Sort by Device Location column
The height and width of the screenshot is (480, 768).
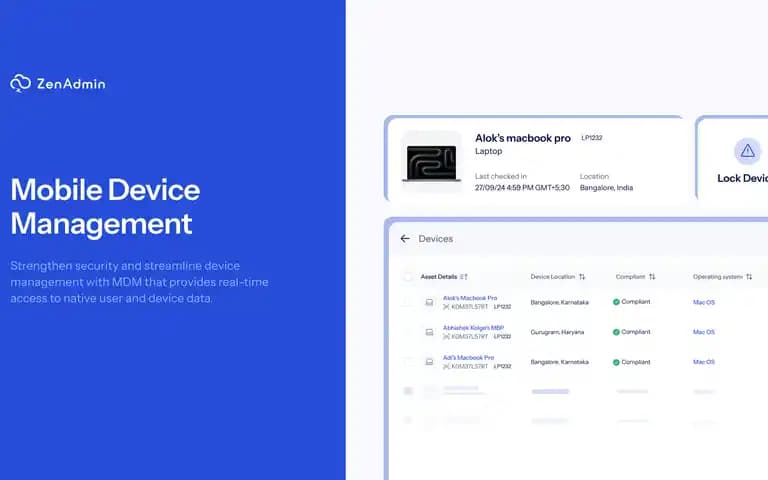pos(582,277)
